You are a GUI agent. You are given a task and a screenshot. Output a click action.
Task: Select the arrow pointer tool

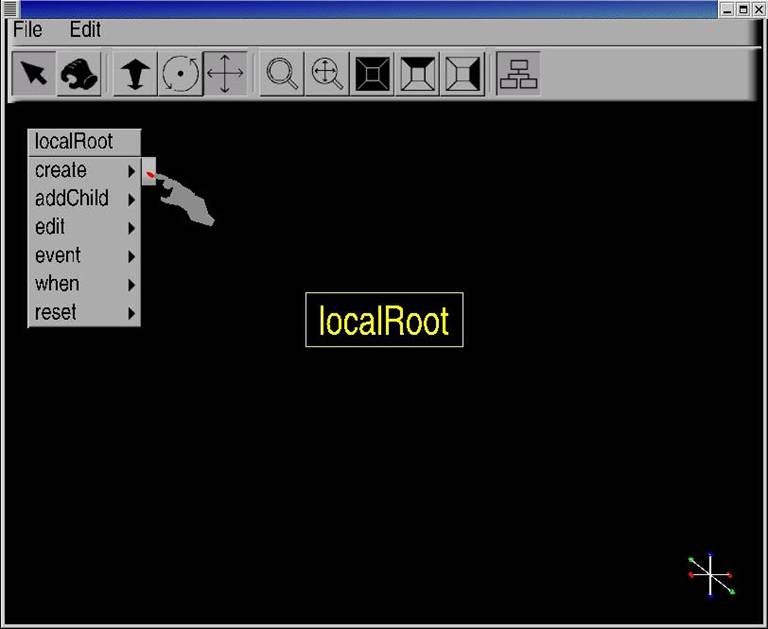click(34, 73)
